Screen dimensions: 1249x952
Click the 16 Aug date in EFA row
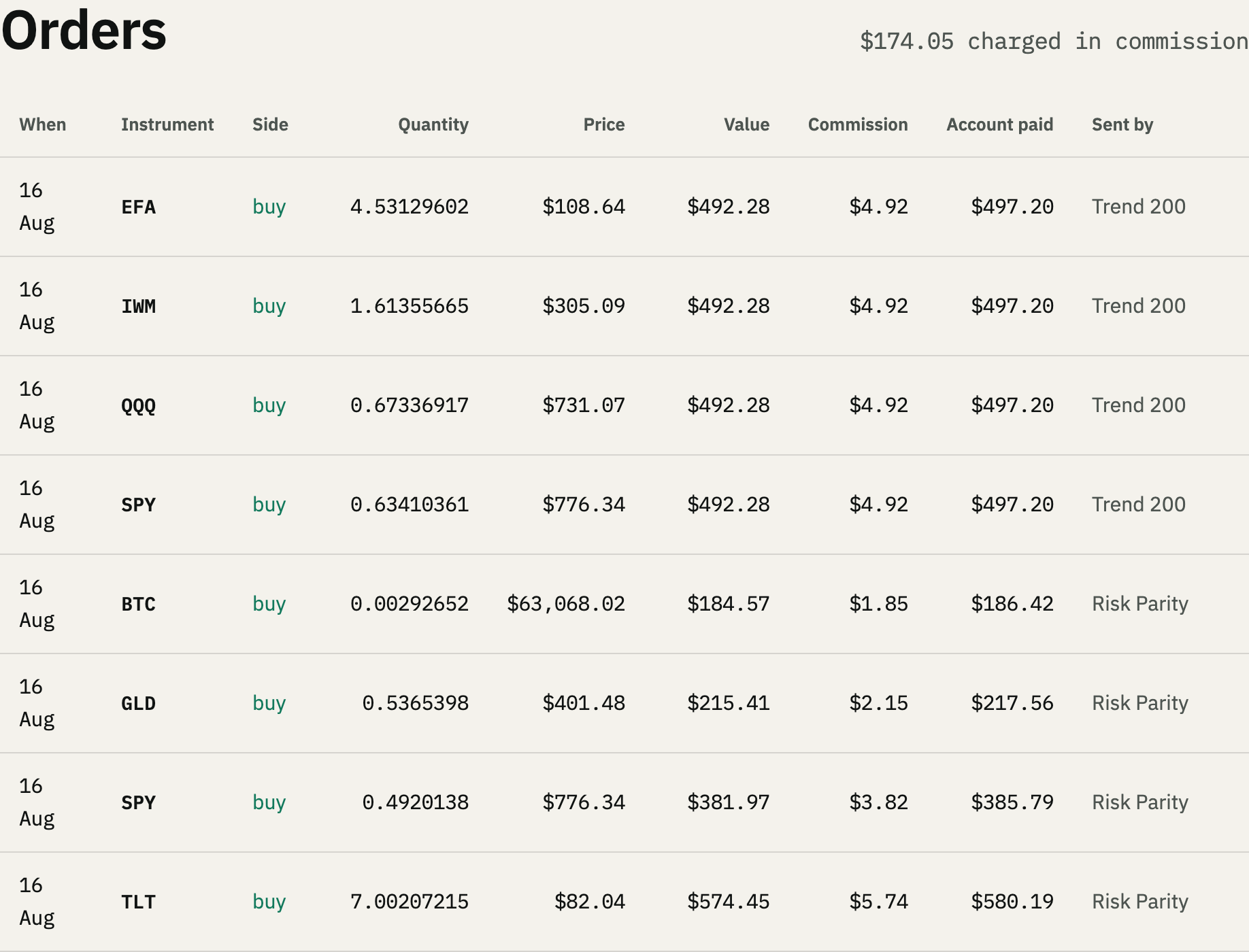(x=37, y=207)
